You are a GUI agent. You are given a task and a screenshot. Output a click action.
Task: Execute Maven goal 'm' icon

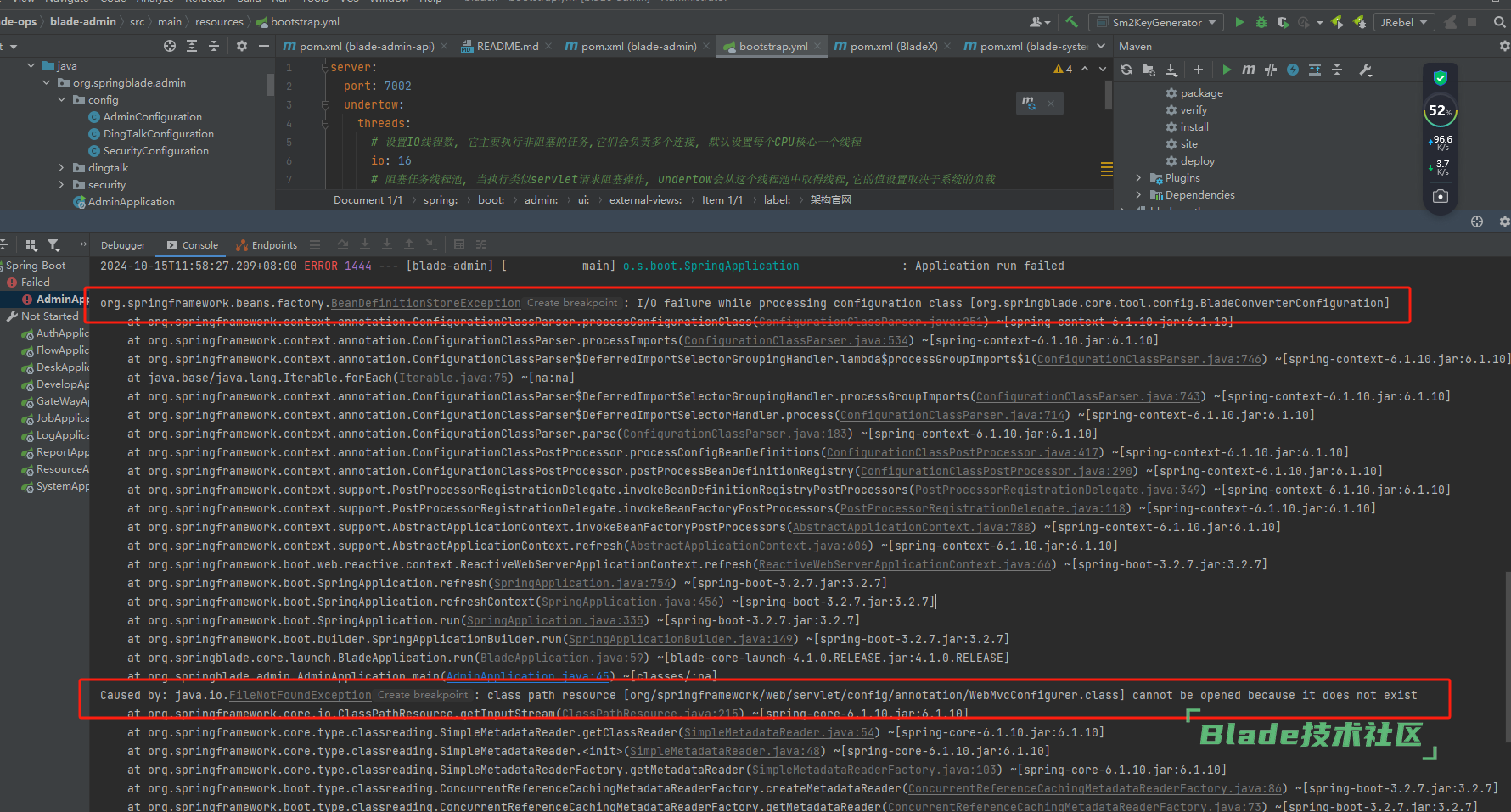(1249, 70)
